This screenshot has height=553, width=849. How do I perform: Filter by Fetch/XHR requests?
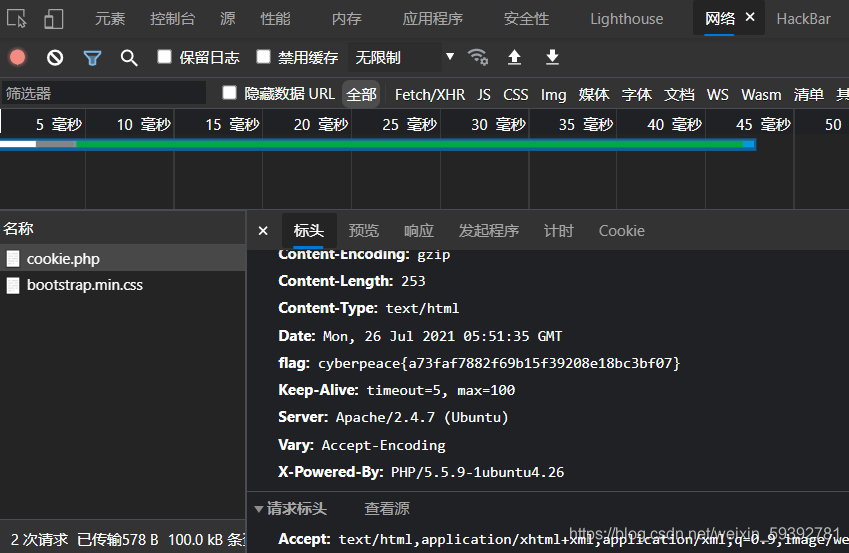coord(430,95)
